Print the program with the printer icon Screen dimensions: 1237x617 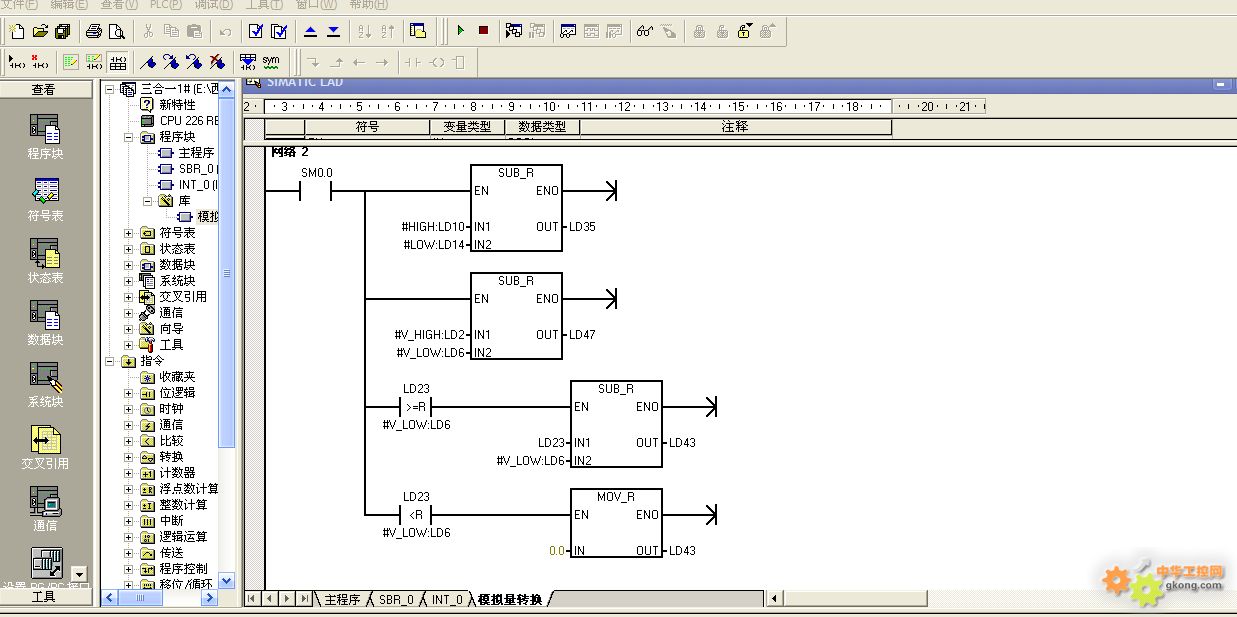pos(94,31)
